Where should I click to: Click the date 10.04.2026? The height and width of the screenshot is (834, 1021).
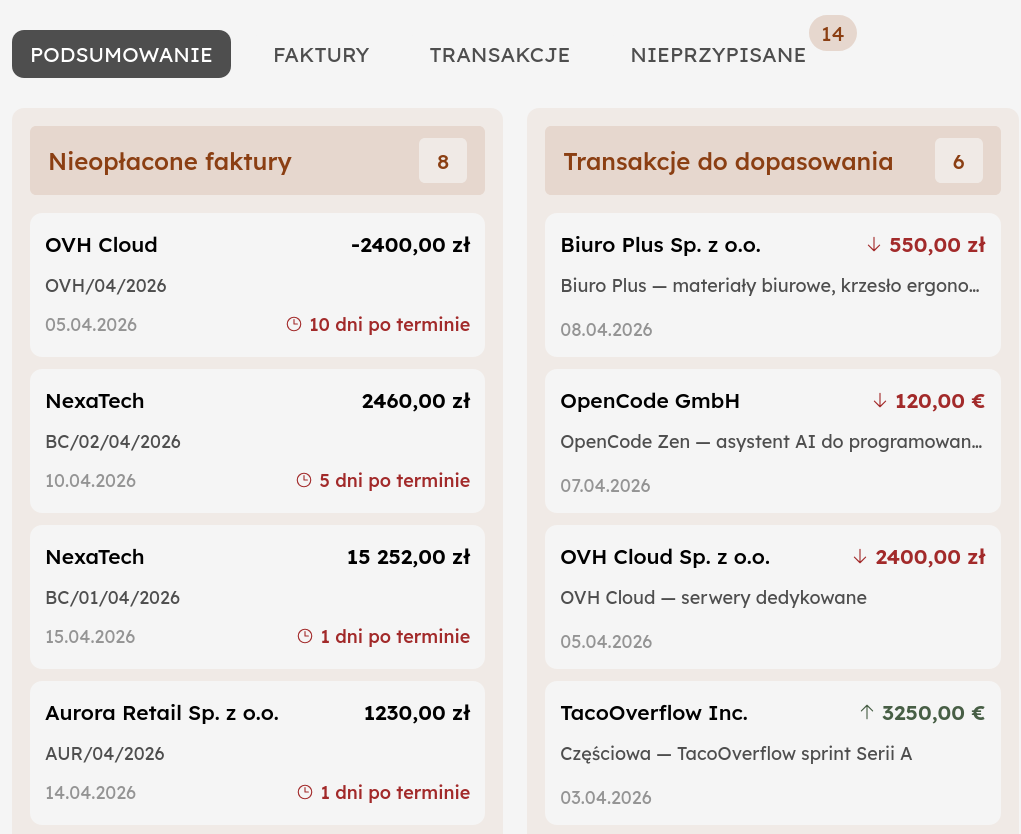tap(91, 480)
